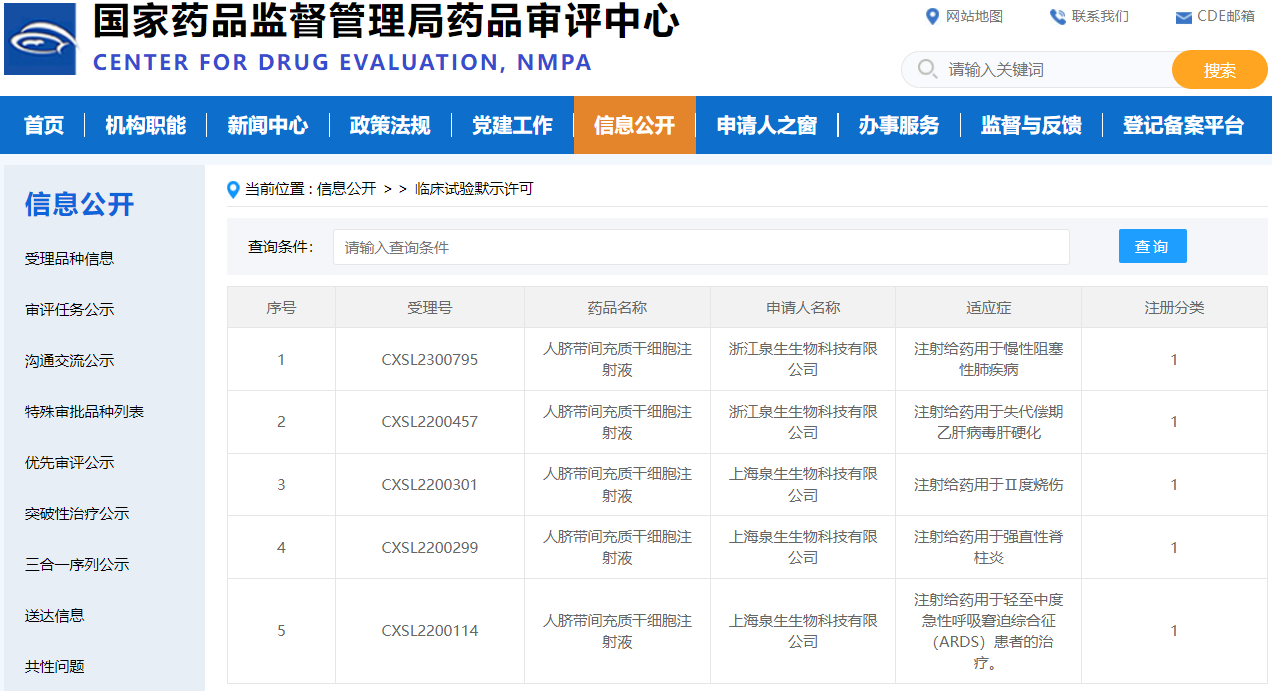Click the contact us phone icon
1272x691 pixels.
1057,16
